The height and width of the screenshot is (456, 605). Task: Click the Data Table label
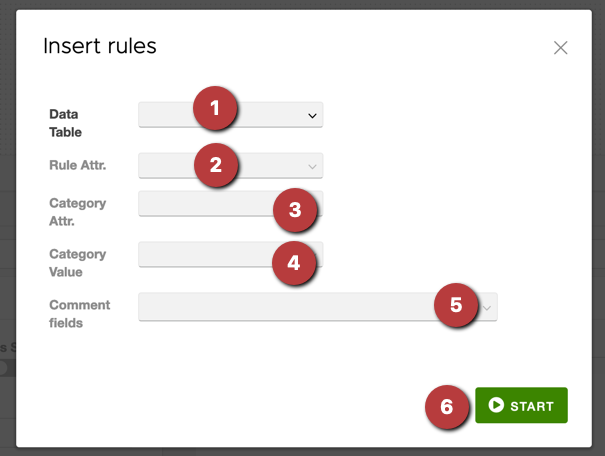65,123
